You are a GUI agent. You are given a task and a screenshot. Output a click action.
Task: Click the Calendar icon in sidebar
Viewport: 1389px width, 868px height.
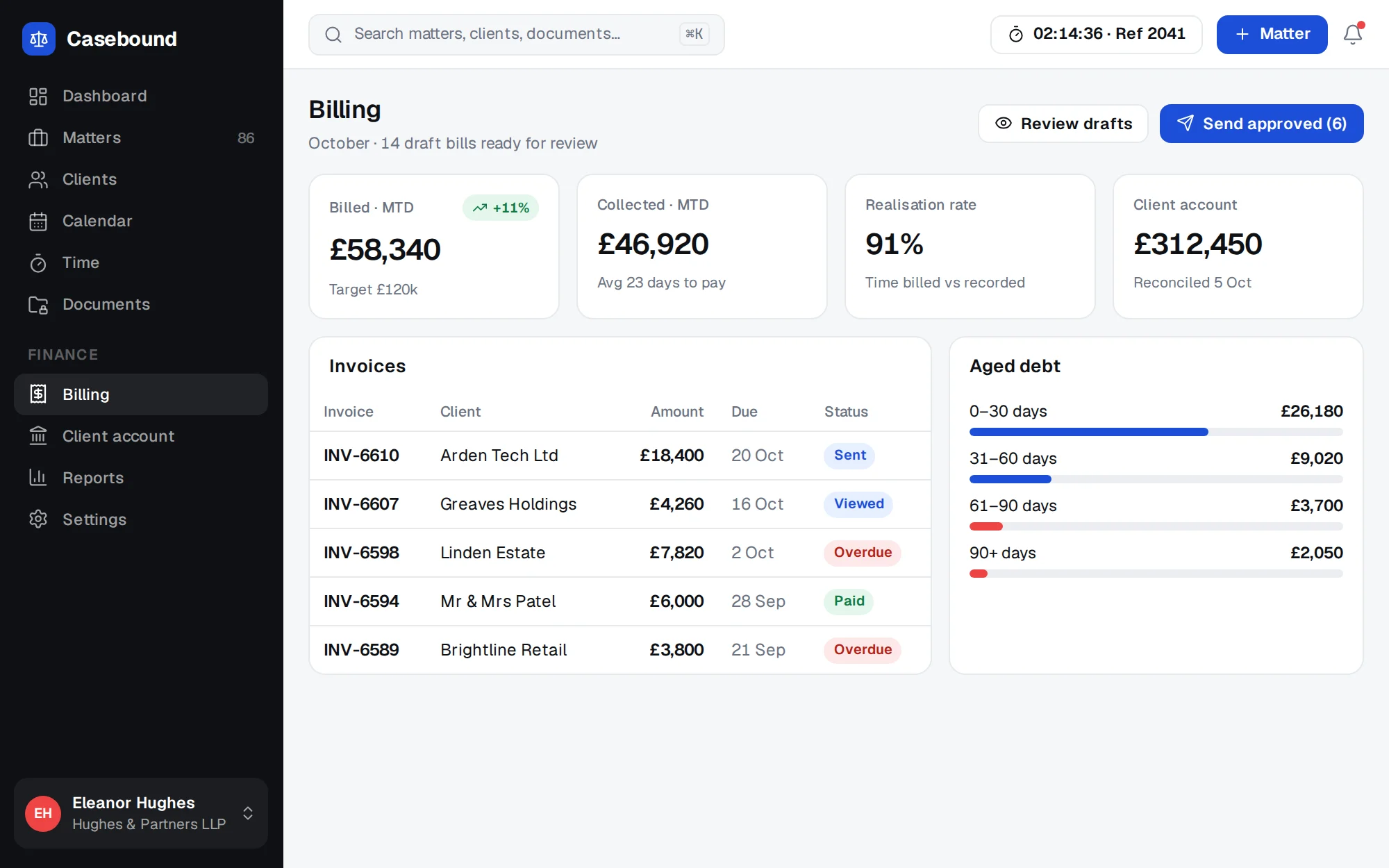click(x=38, y=222)
